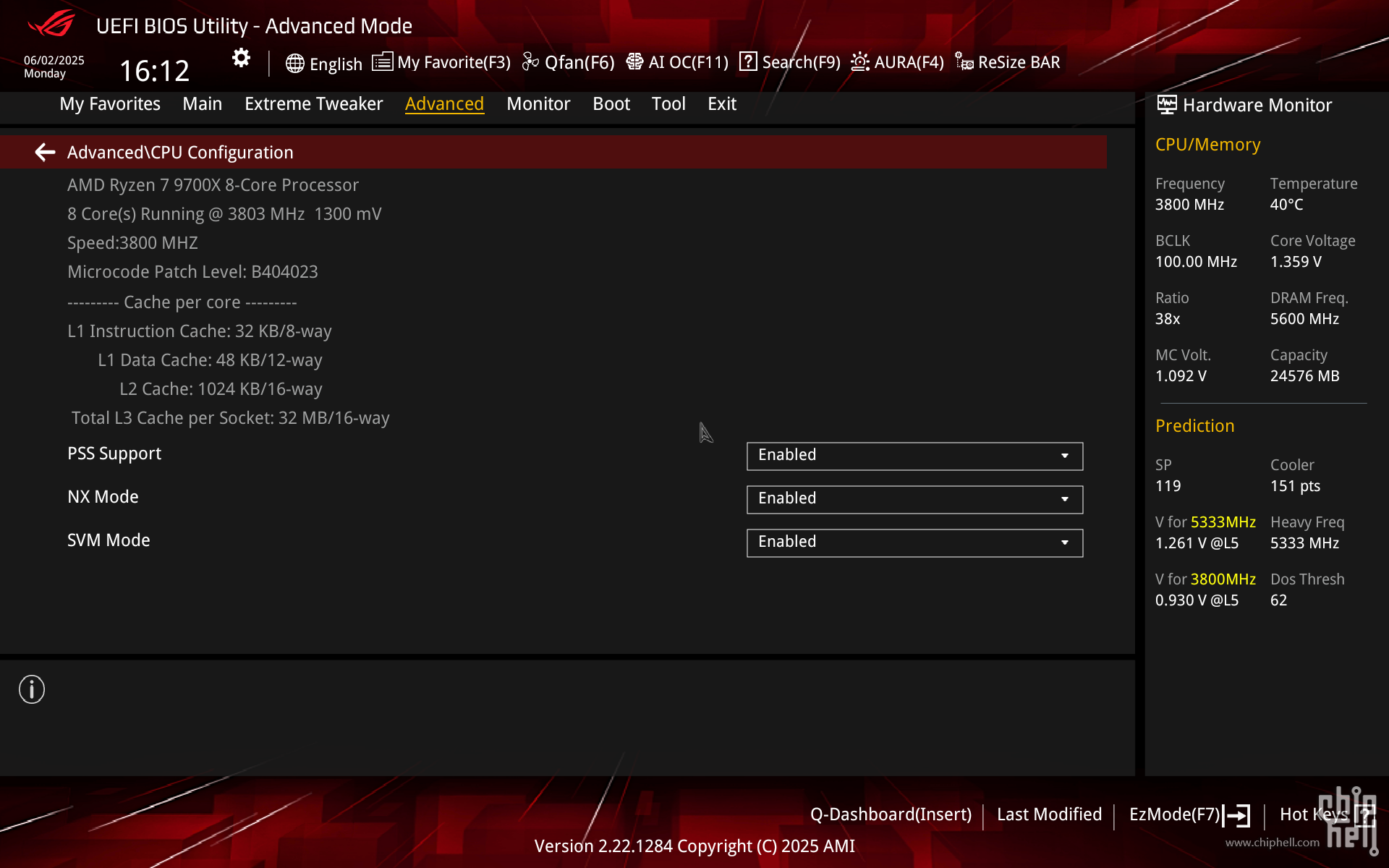Click the info circle icon
Image resolution: width=1389 pixels, height=868 pixels.
click(32, 689)
